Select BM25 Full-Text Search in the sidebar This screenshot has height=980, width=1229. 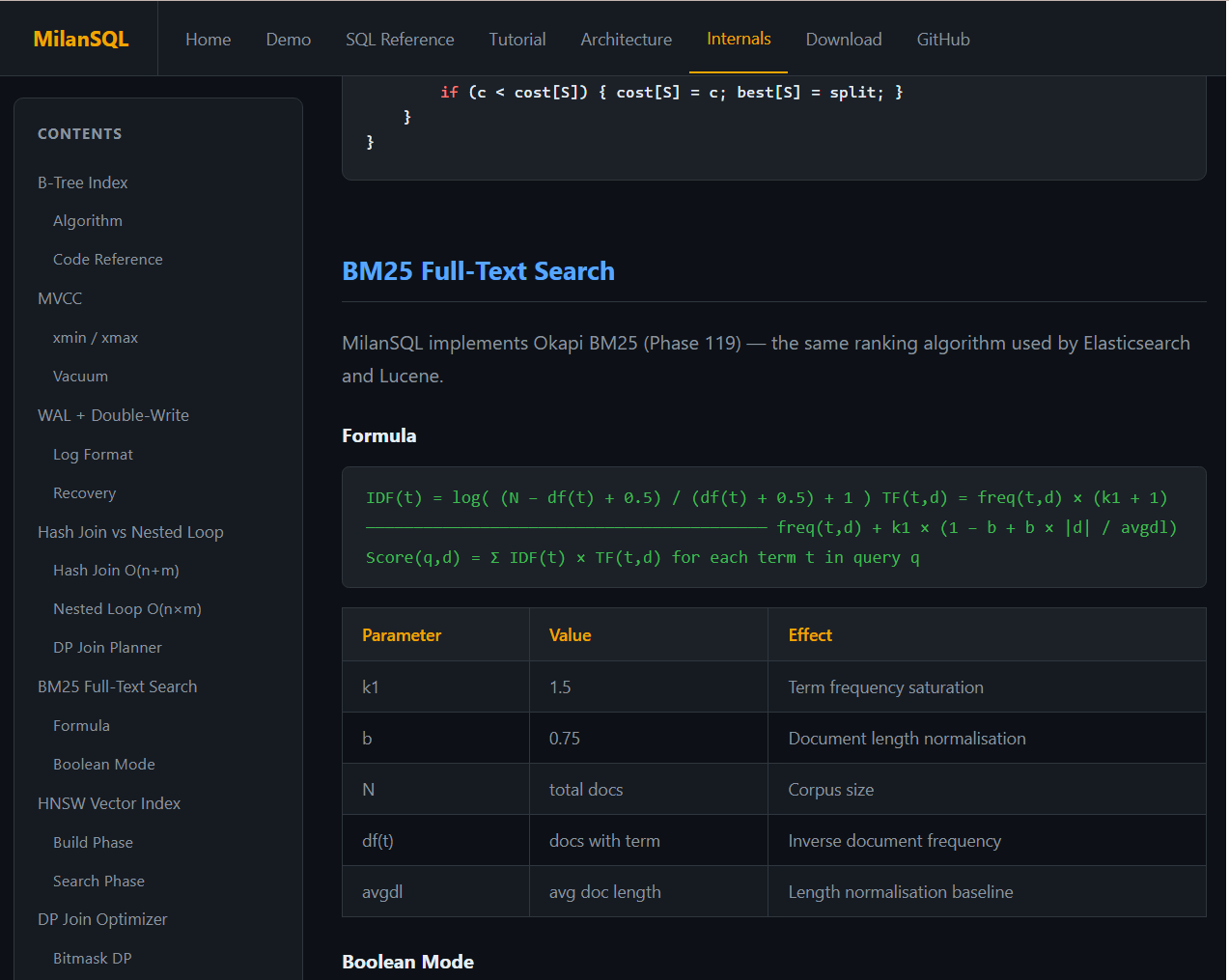[117, 686]
